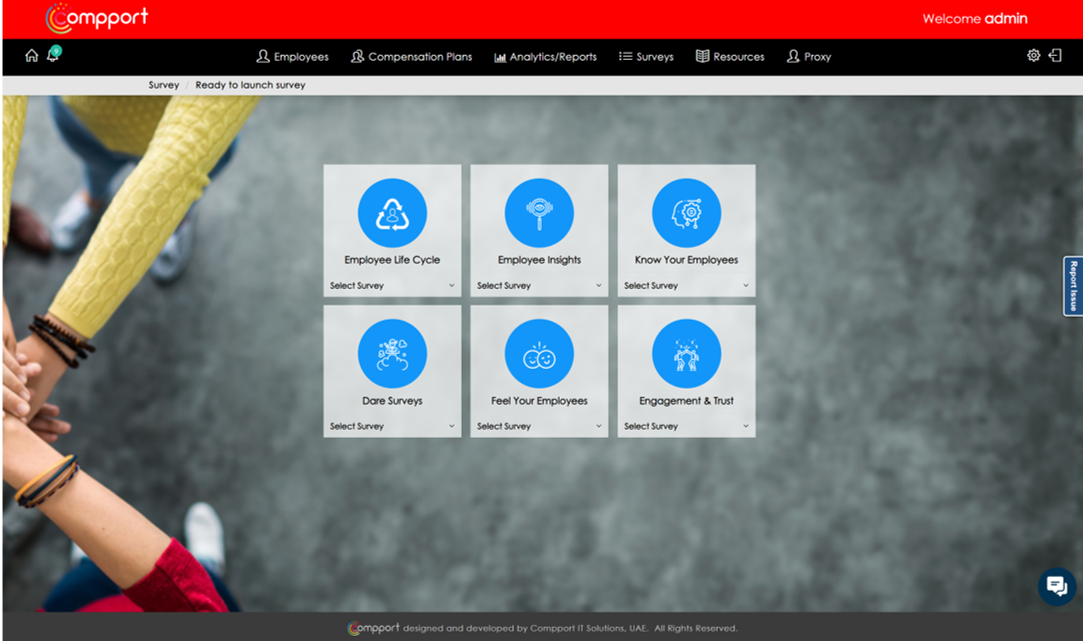The width and height of the screenshot is (1083, 641).
Task: Click the Dare Surveys circular icon
Action: tap(392, 354)
